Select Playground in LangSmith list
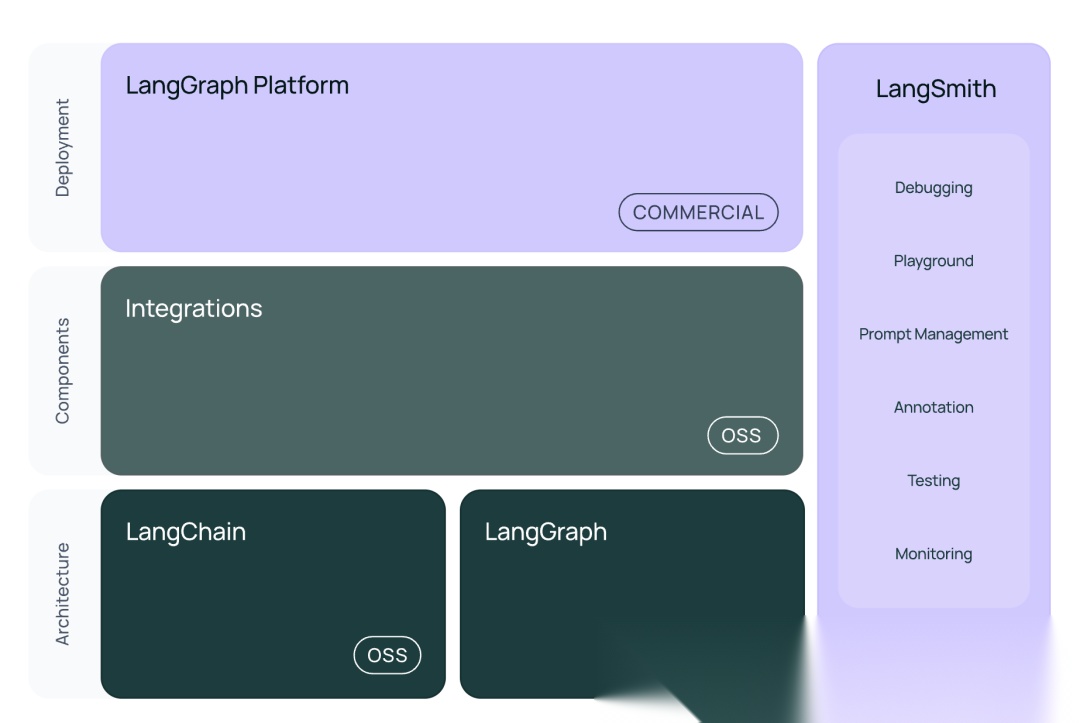Screen dimensions: 1080x723 [933, 261]
